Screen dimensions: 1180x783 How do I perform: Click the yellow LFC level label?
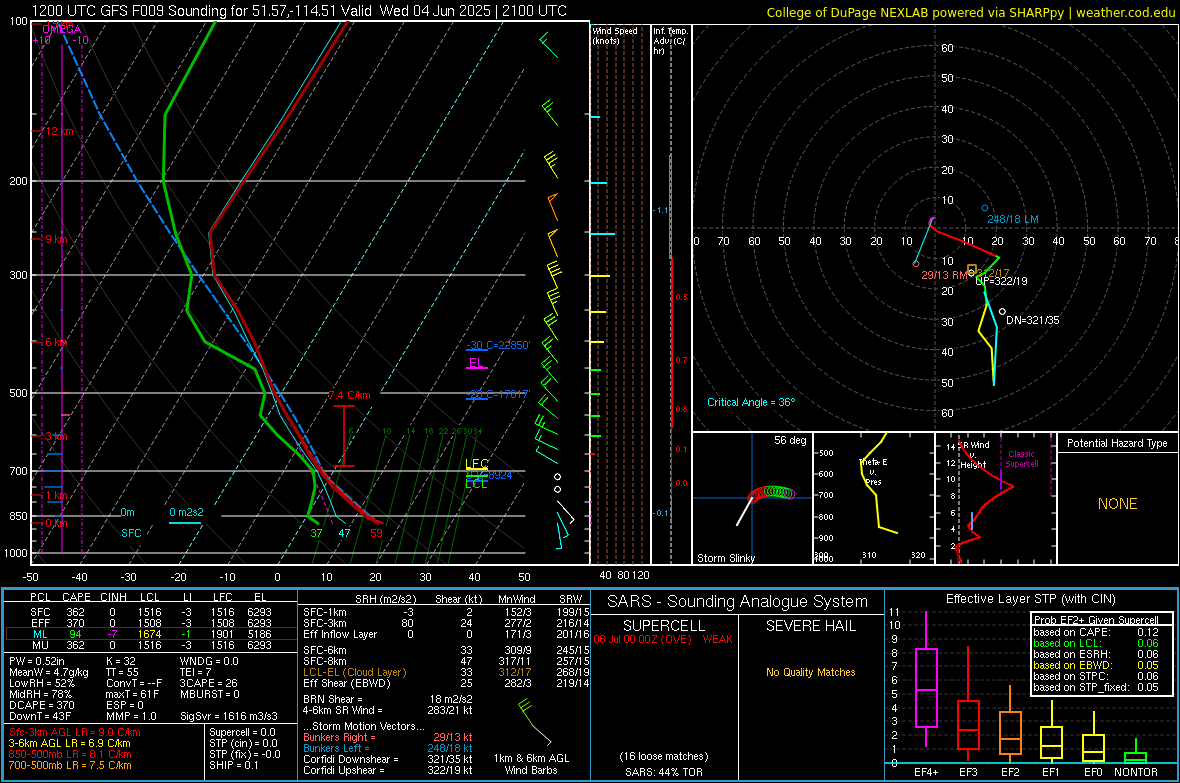click(x=477, y=464)
